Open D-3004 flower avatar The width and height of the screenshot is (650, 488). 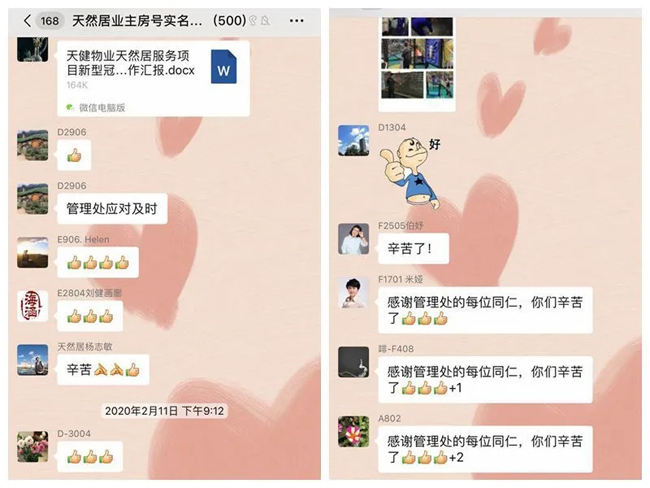click(x=32, y=447)
